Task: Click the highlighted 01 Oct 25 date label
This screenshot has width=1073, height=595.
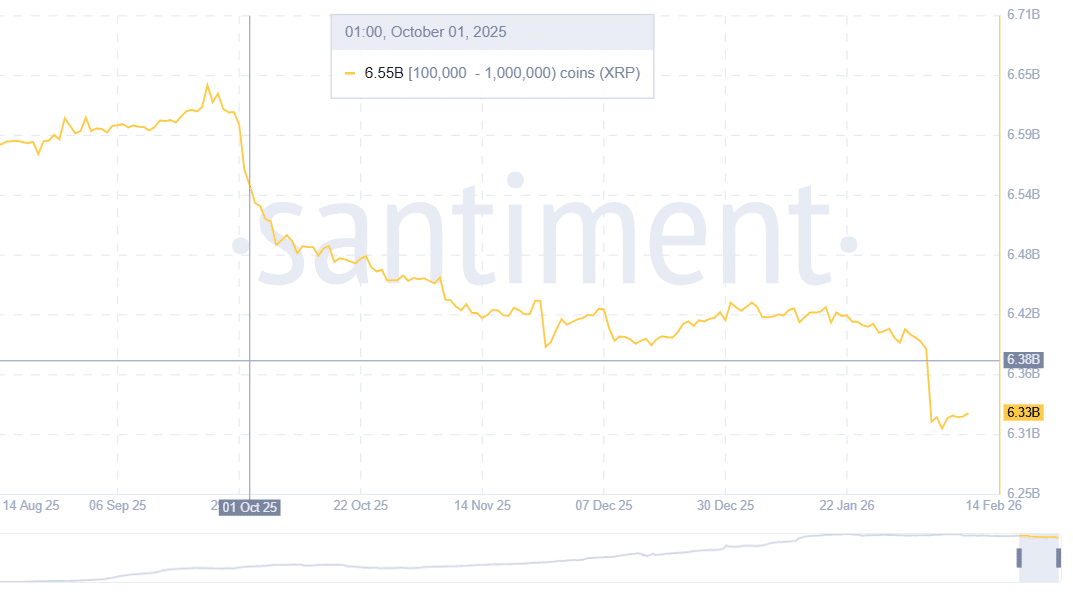Action: [249, 507]
